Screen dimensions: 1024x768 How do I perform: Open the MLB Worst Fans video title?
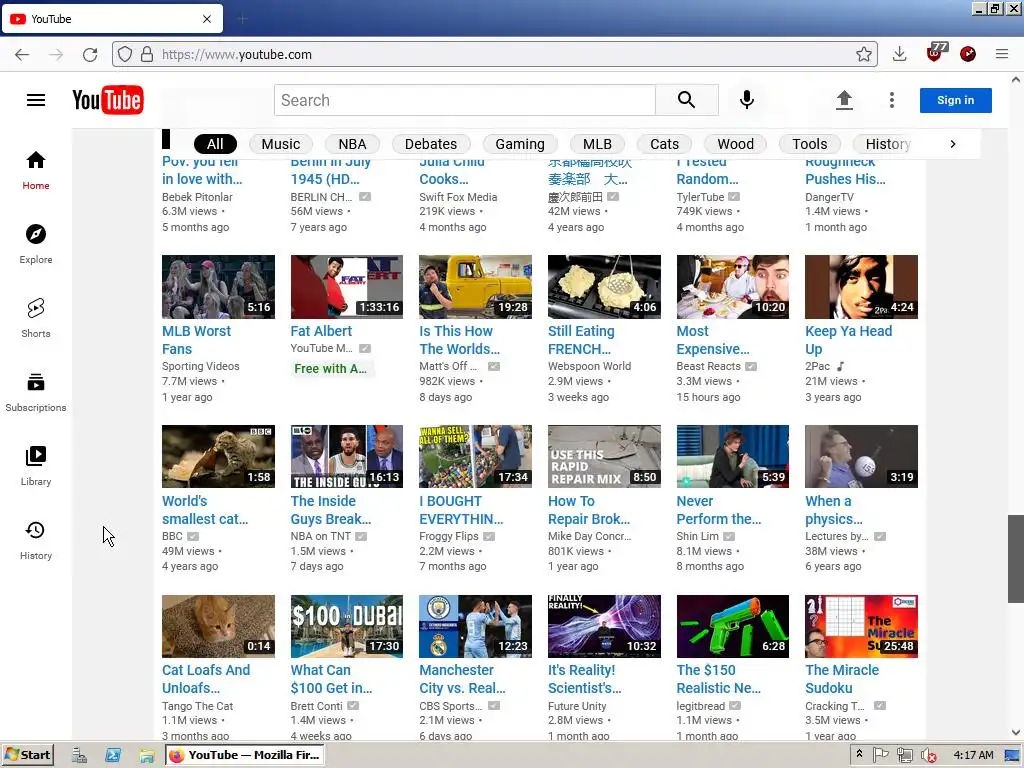196,340
